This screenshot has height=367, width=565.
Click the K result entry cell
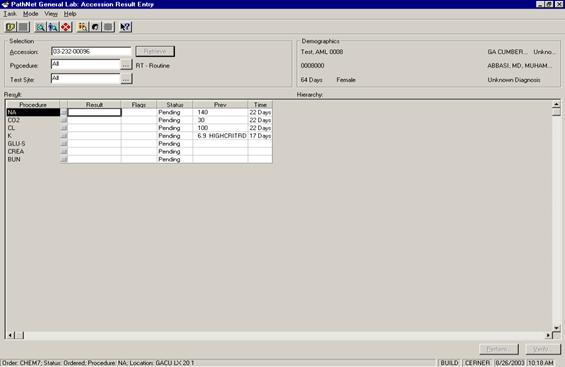point(94,136)
